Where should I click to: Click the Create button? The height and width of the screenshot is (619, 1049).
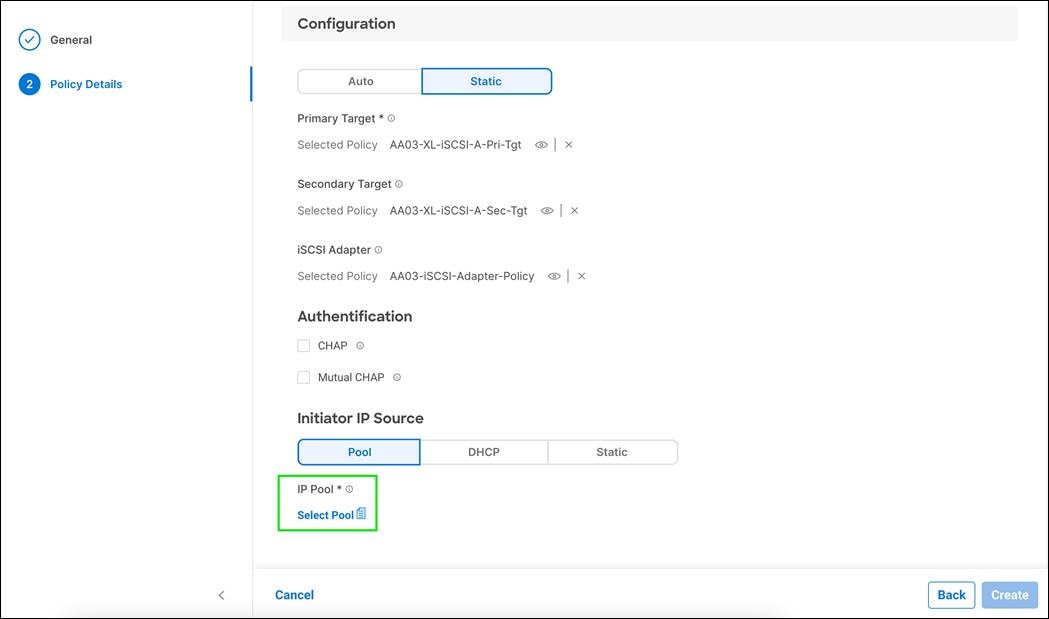tap(1009, 594)
